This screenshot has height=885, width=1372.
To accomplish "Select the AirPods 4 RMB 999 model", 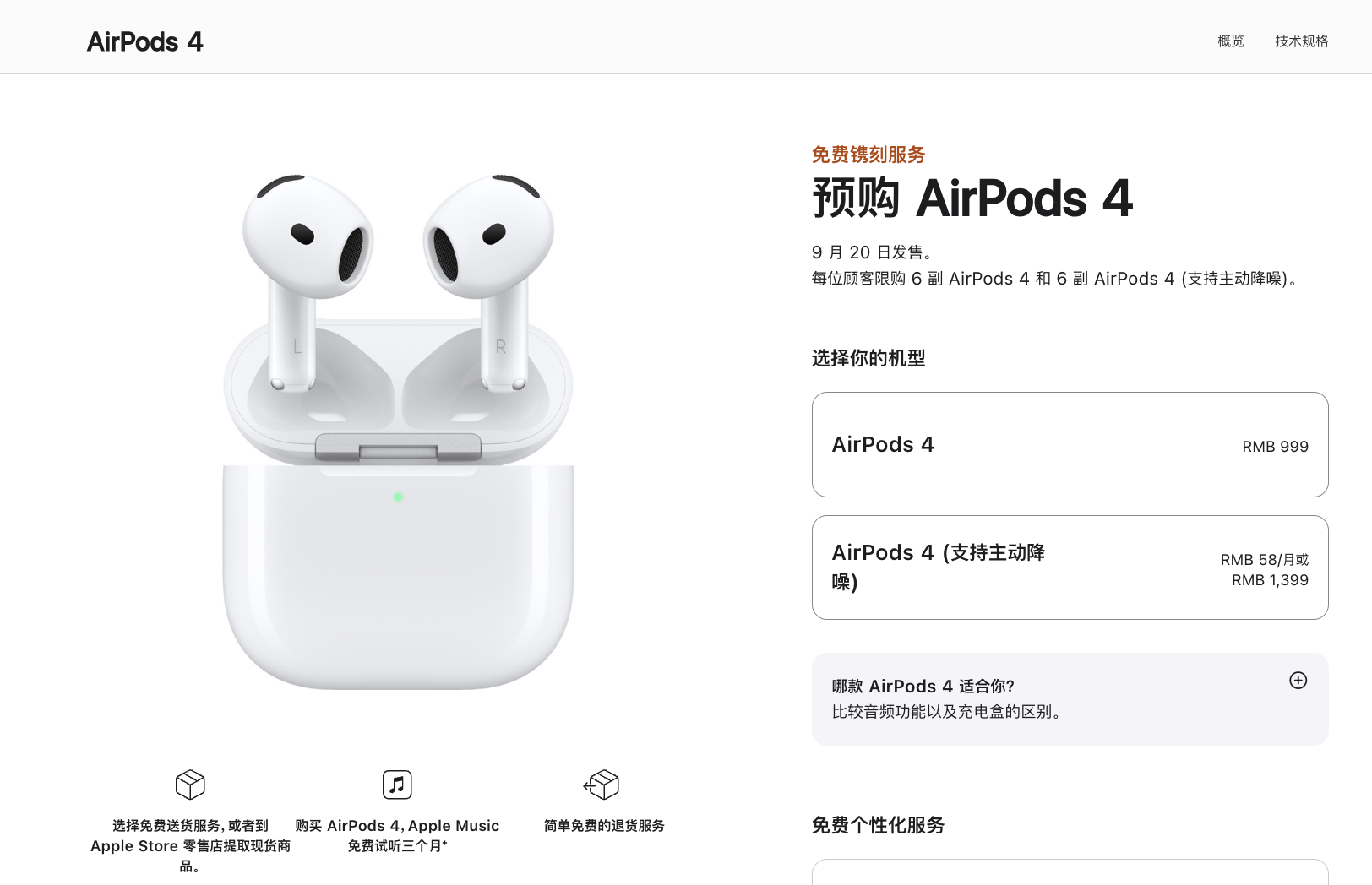I will pos(1070,444).
